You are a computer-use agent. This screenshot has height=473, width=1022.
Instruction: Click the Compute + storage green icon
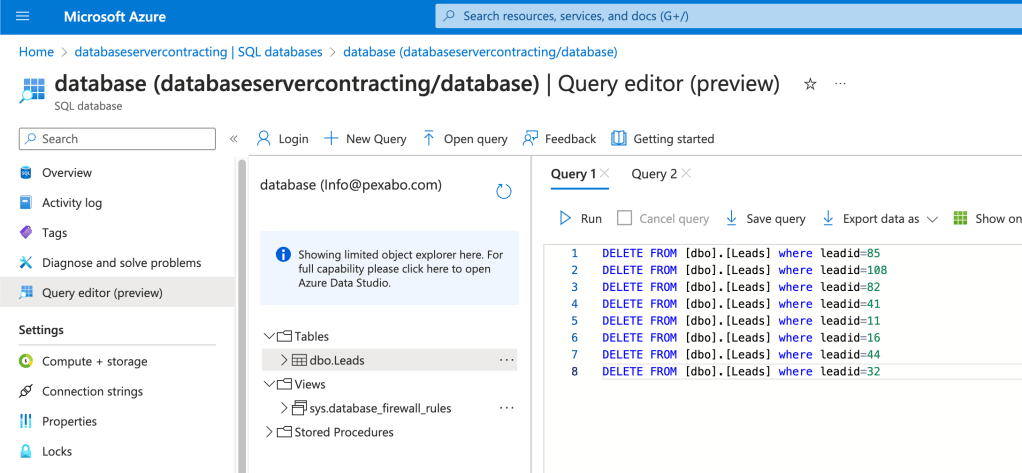pyautogui.click(x=25, y=361)
